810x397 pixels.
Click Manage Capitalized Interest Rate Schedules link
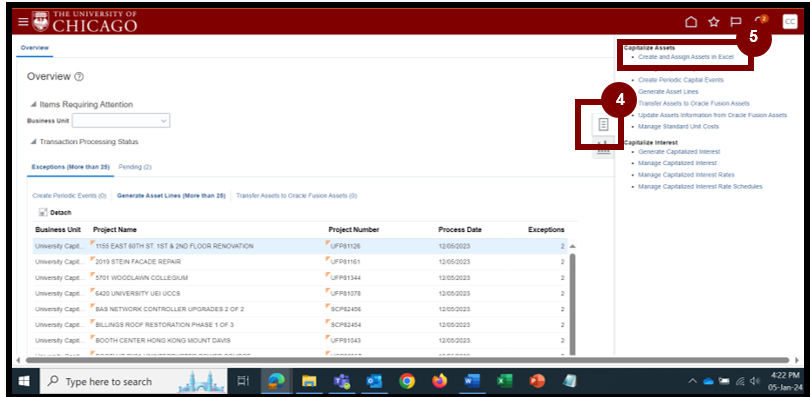click(x=700, y=186)
